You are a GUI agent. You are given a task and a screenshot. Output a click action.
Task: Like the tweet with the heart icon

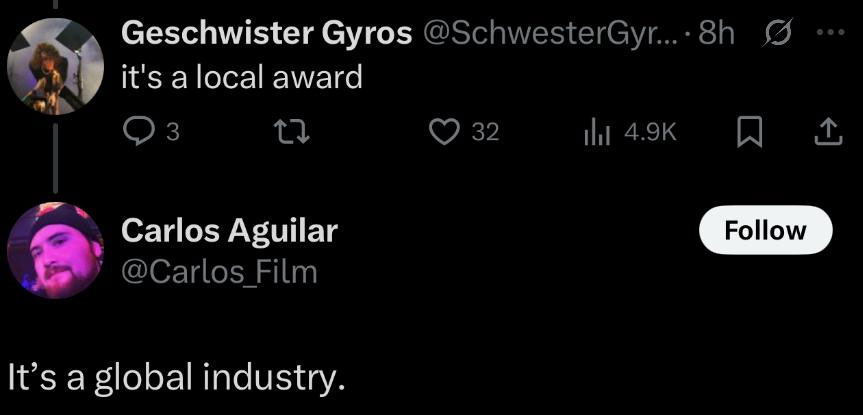pos(443,132)
